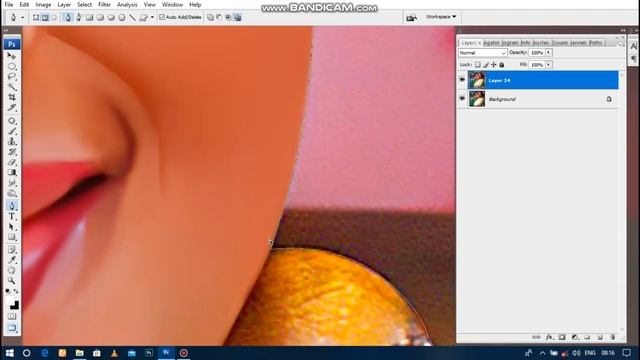Select the Move tool
Image resolution: width=640 pixels, height=360 pixels.
[x=12, y=56]
